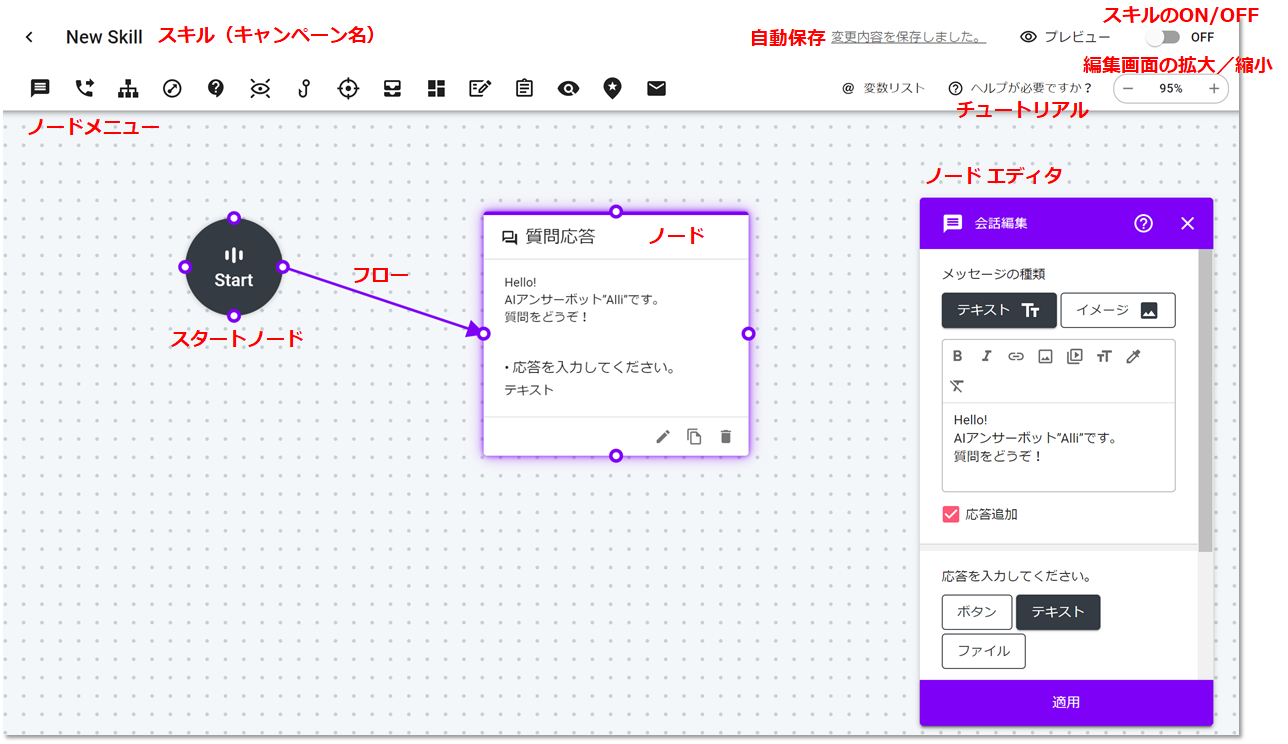Delete the 質問応答 node with trash icon
This screenshot has width=1288, height=744.
click(726, 436)
